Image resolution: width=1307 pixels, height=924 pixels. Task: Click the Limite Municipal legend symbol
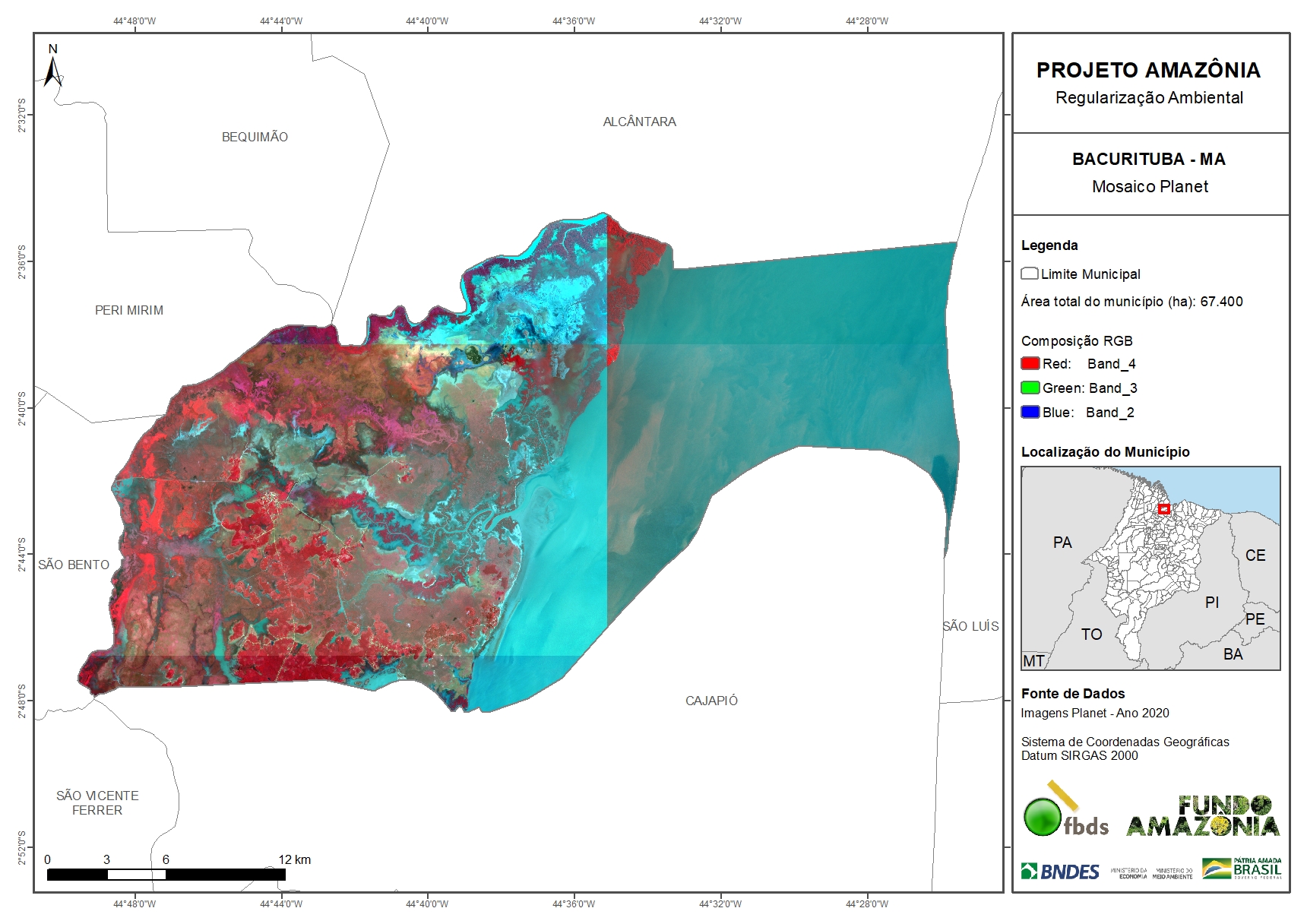(1030, 274)
